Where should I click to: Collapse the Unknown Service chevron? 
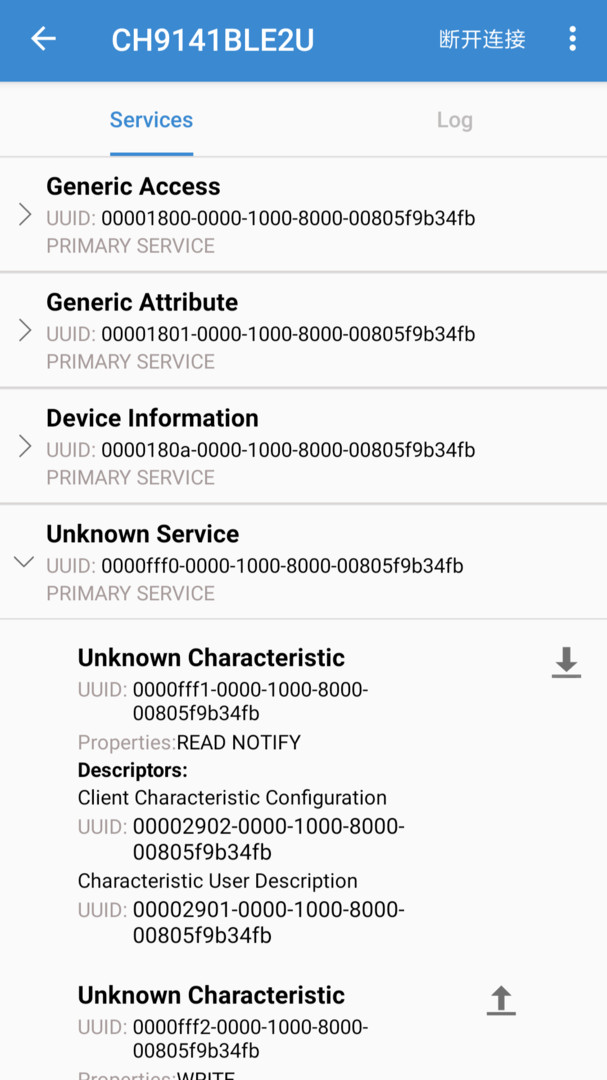coord(24,562)
